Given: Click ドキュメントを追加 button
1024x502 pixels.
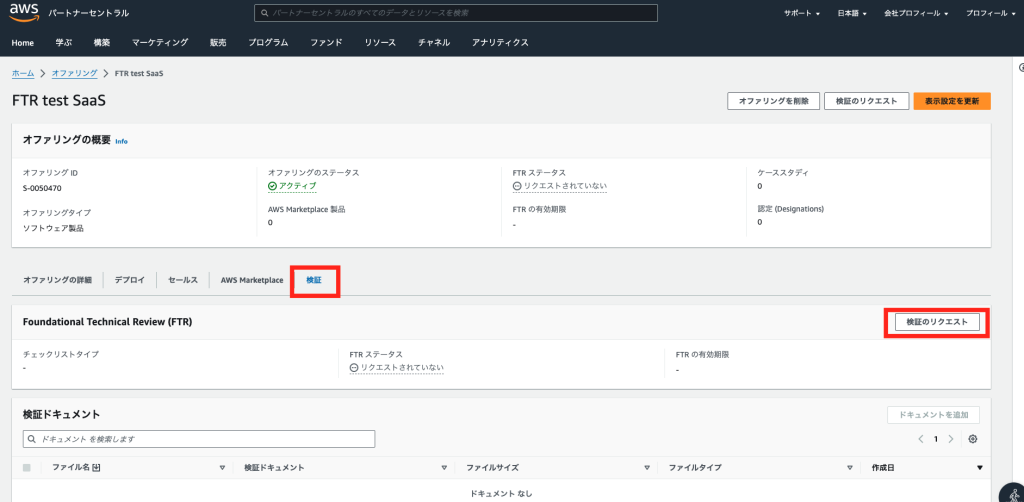Looking at the screenshot, I should [x=933, y=415].
